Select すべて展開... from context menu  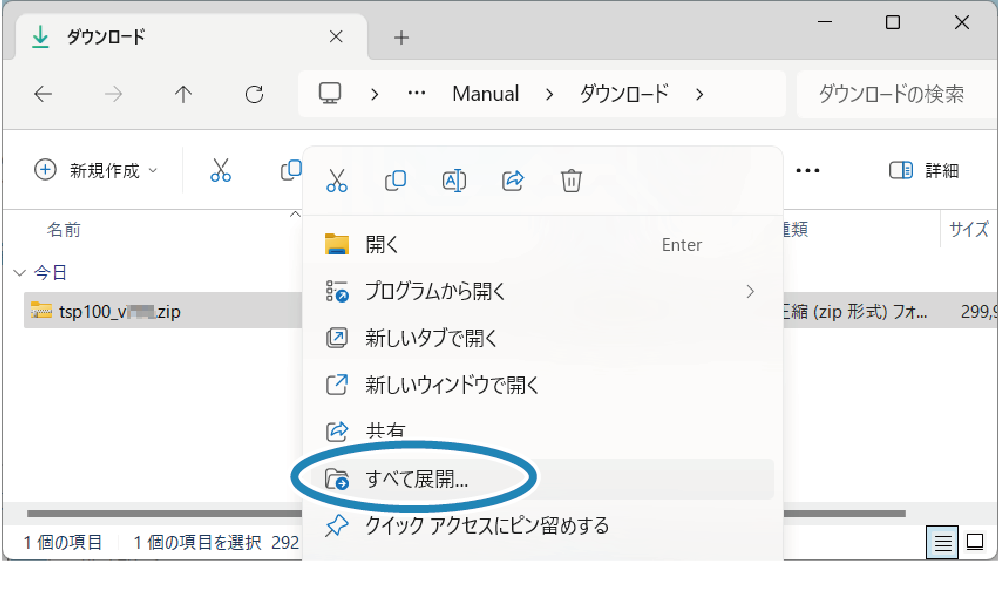click(417, 480)
